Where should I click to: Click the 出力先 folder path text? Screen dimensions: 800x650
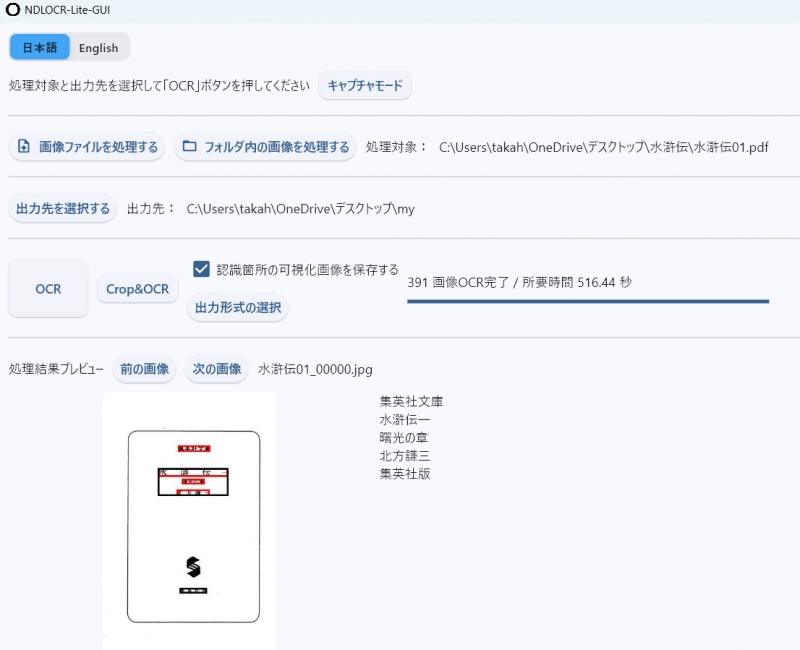click(300, 209)
